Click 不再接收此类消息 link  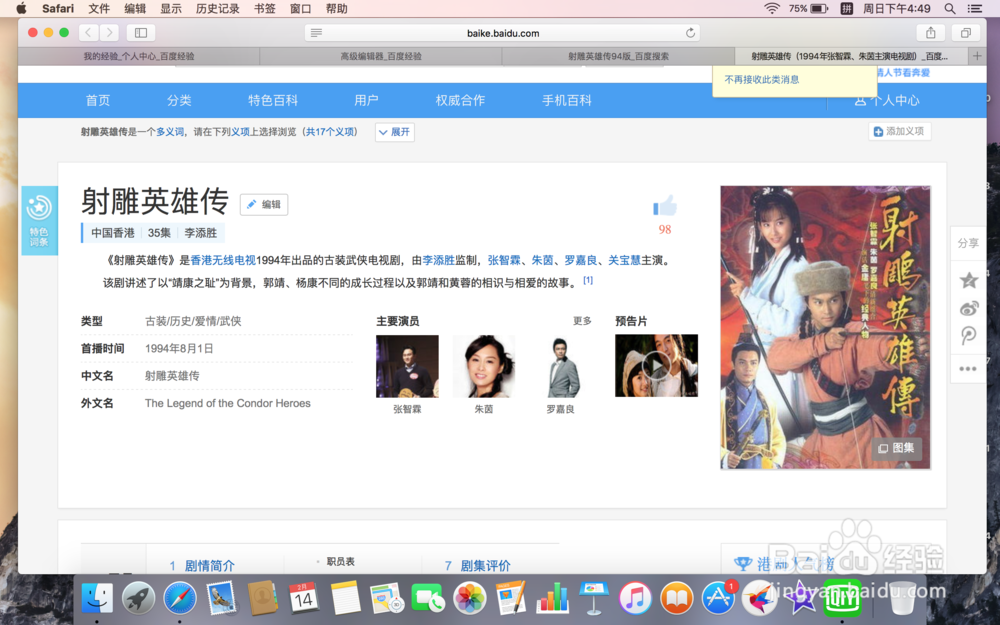pos(761,80)
